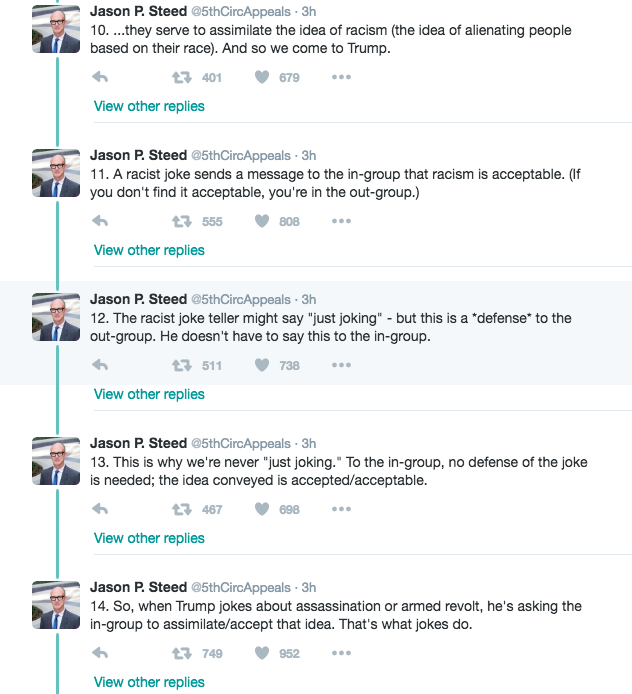The height and width of the screenshot is (694, 632).
Task: Toggle like on tweet 11 with 808 likes
Action: click(262, 221)
